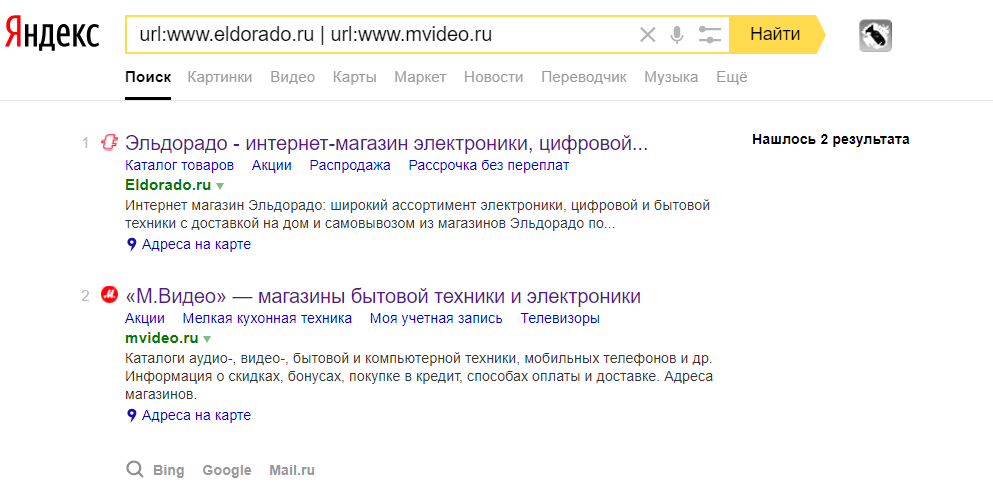This screenshot has width=993, height=500.
Task: Activate voice search microphone icon
Action: click(x=677, y=34)
